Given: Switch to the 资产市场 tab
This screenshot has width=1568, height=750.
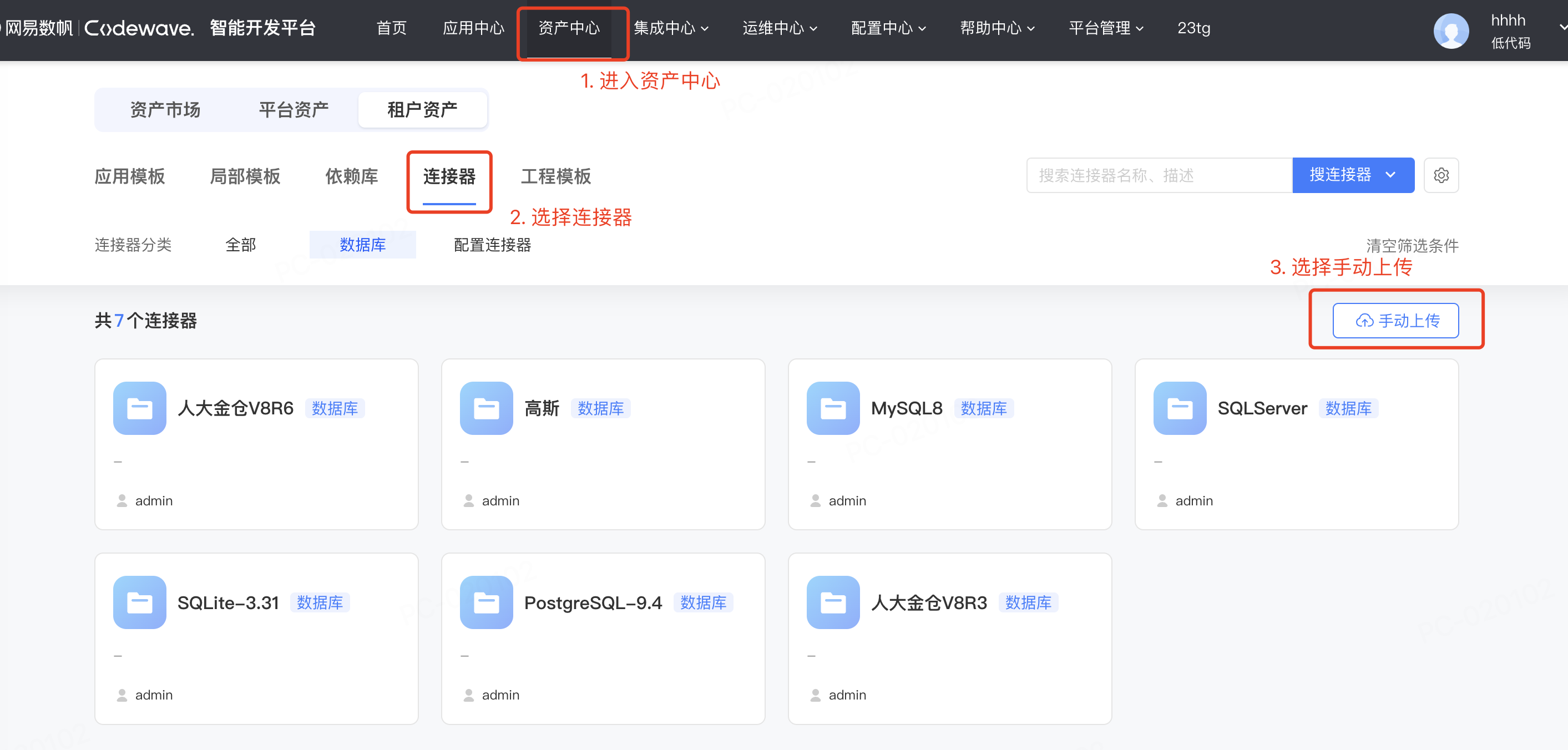Looking at the screenshot, I should coord(165,110).
